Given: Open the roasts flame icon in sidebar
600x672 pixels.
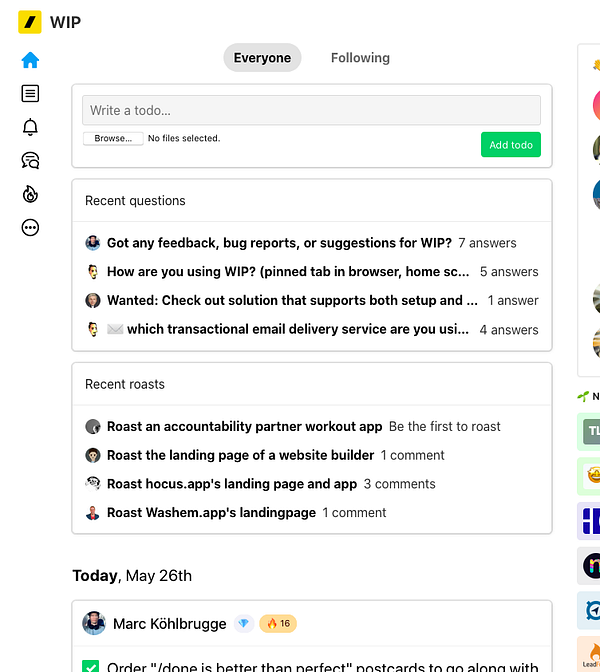Looking at the screenshot, I should [30, 194].
